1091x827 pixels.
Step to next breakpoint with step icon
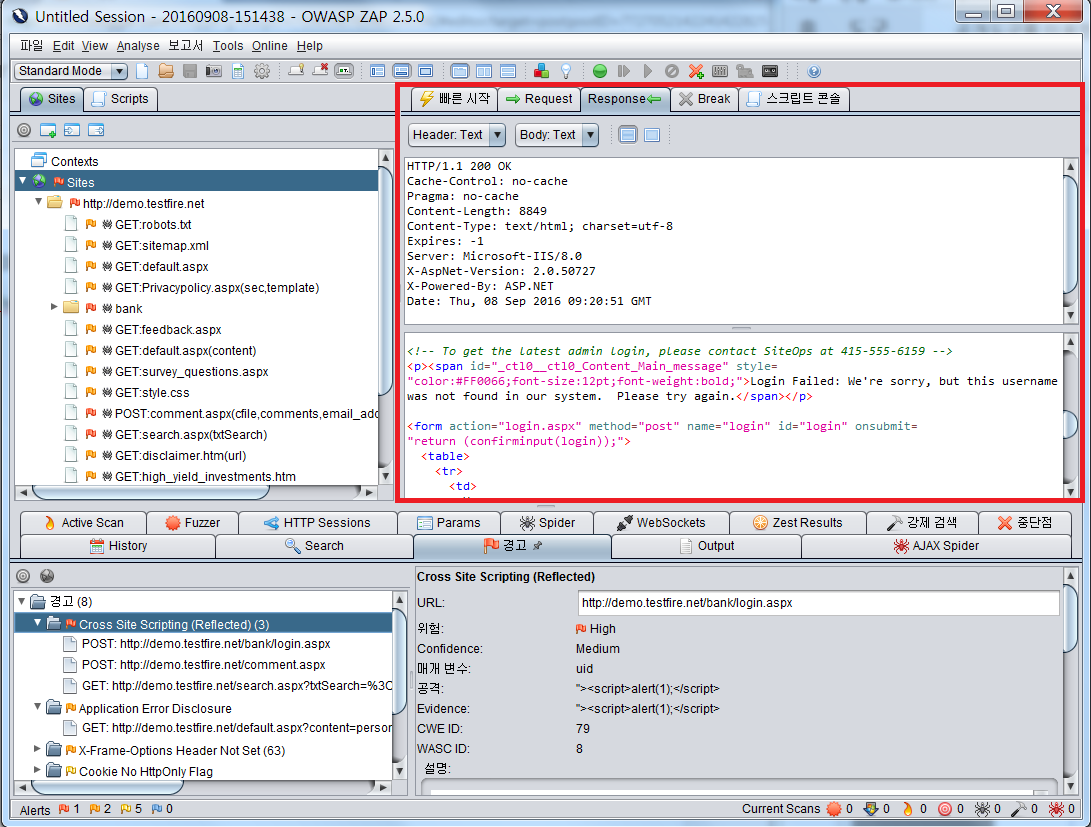click(x=622, y=71)
